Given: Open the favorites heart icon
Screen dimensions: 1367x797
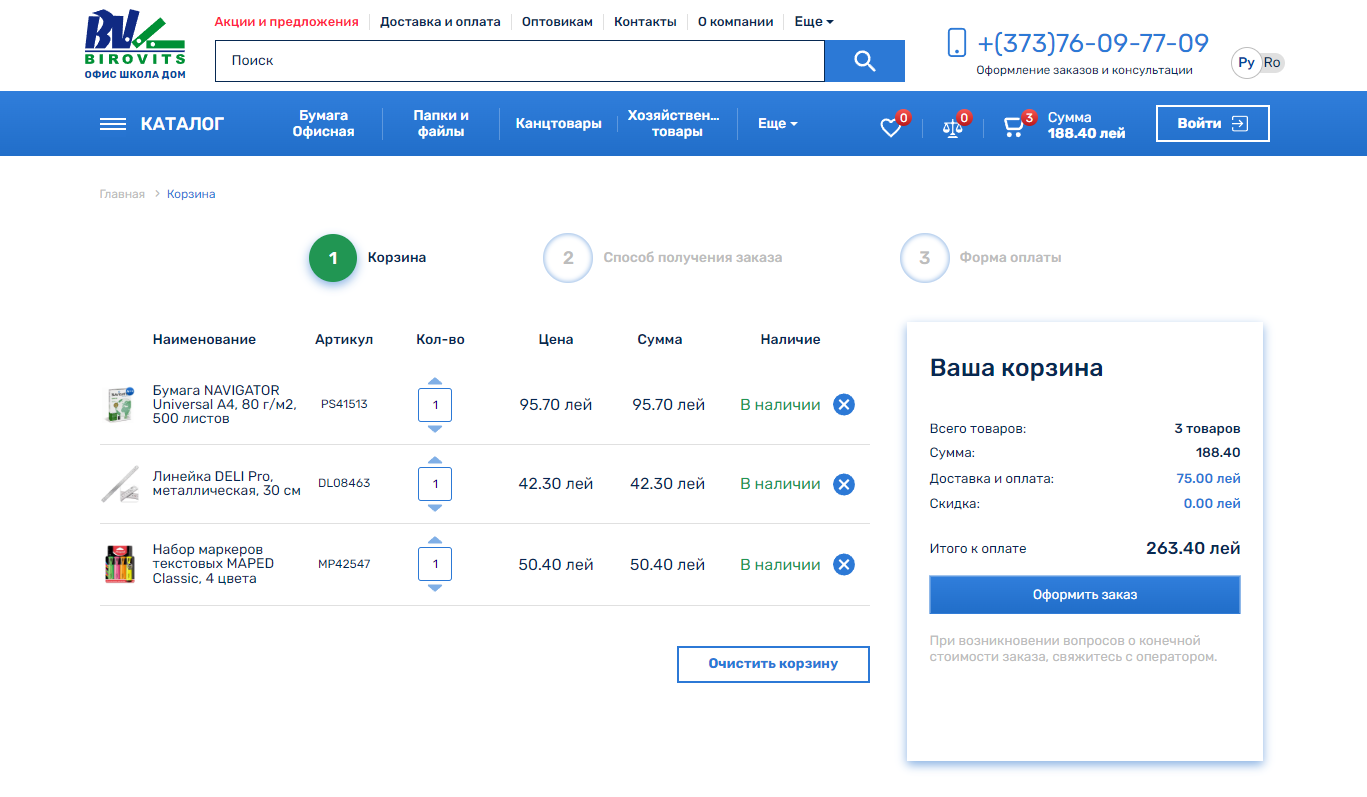Looking at the screenshot, I should point(890,127).
